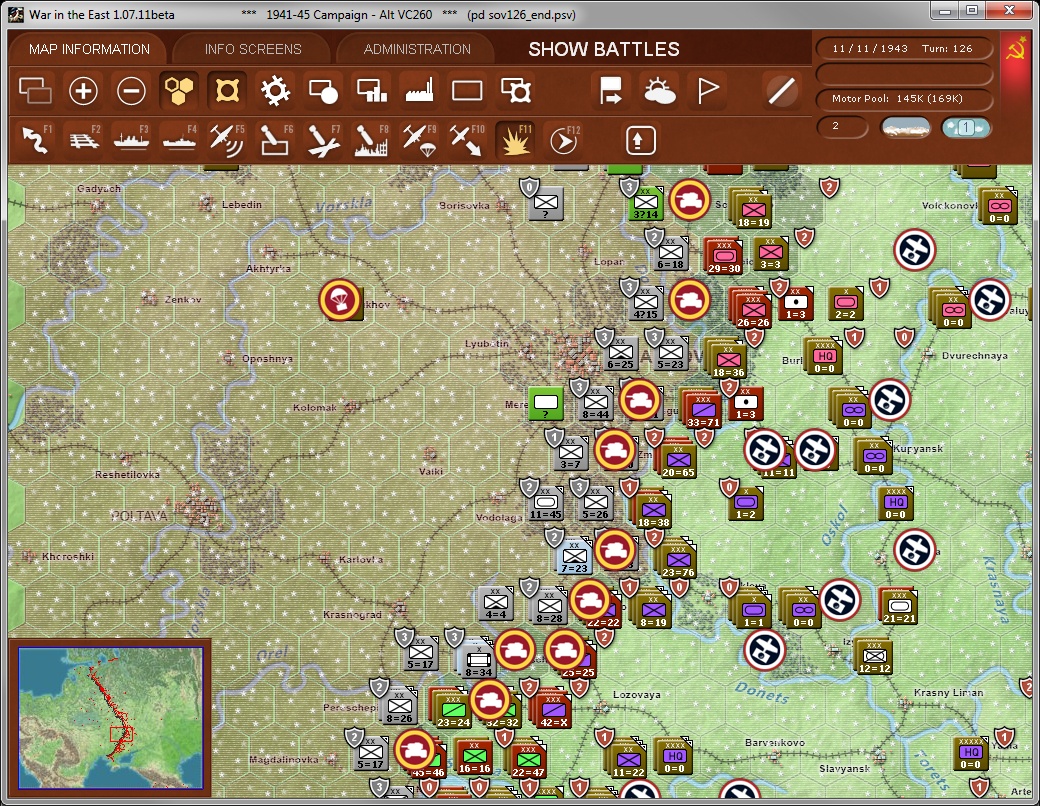Switch to the INFO SCREENS tab
Screen dimensions: 1040x806
click(253, 49)
